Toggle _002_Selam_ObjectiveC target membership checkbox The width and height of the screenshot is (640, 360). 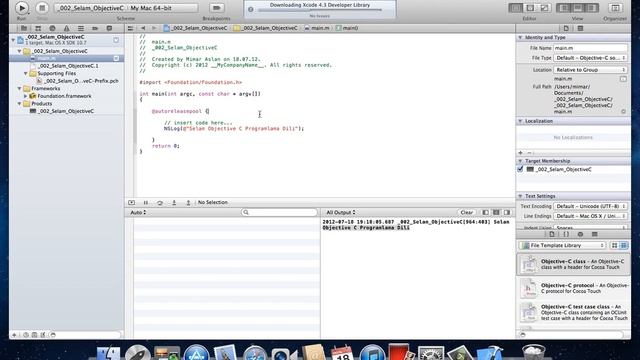pos(520,169)
